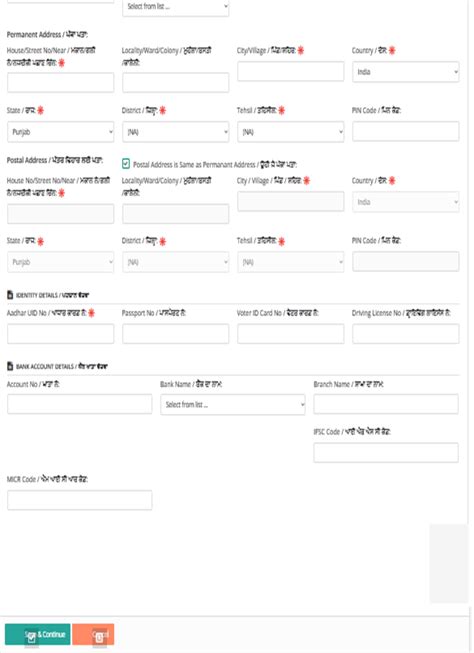Click the Bank Account Details section icon

(10, 366)
